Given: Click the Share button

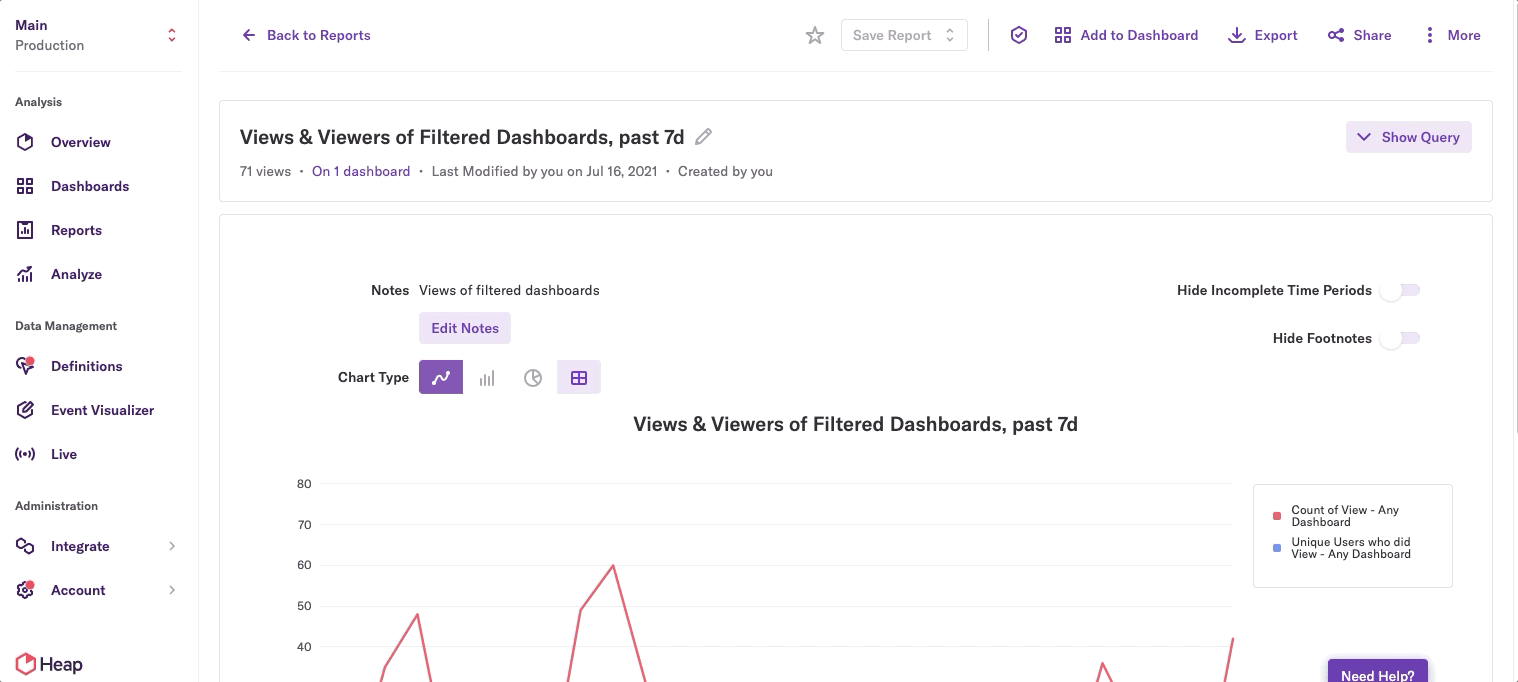Looking at the screenshot, I should coord(1360,35).
